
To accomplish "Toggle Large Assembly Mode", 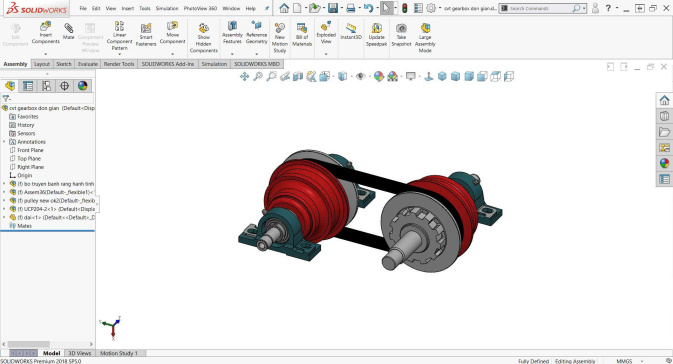I will [425, 38].
